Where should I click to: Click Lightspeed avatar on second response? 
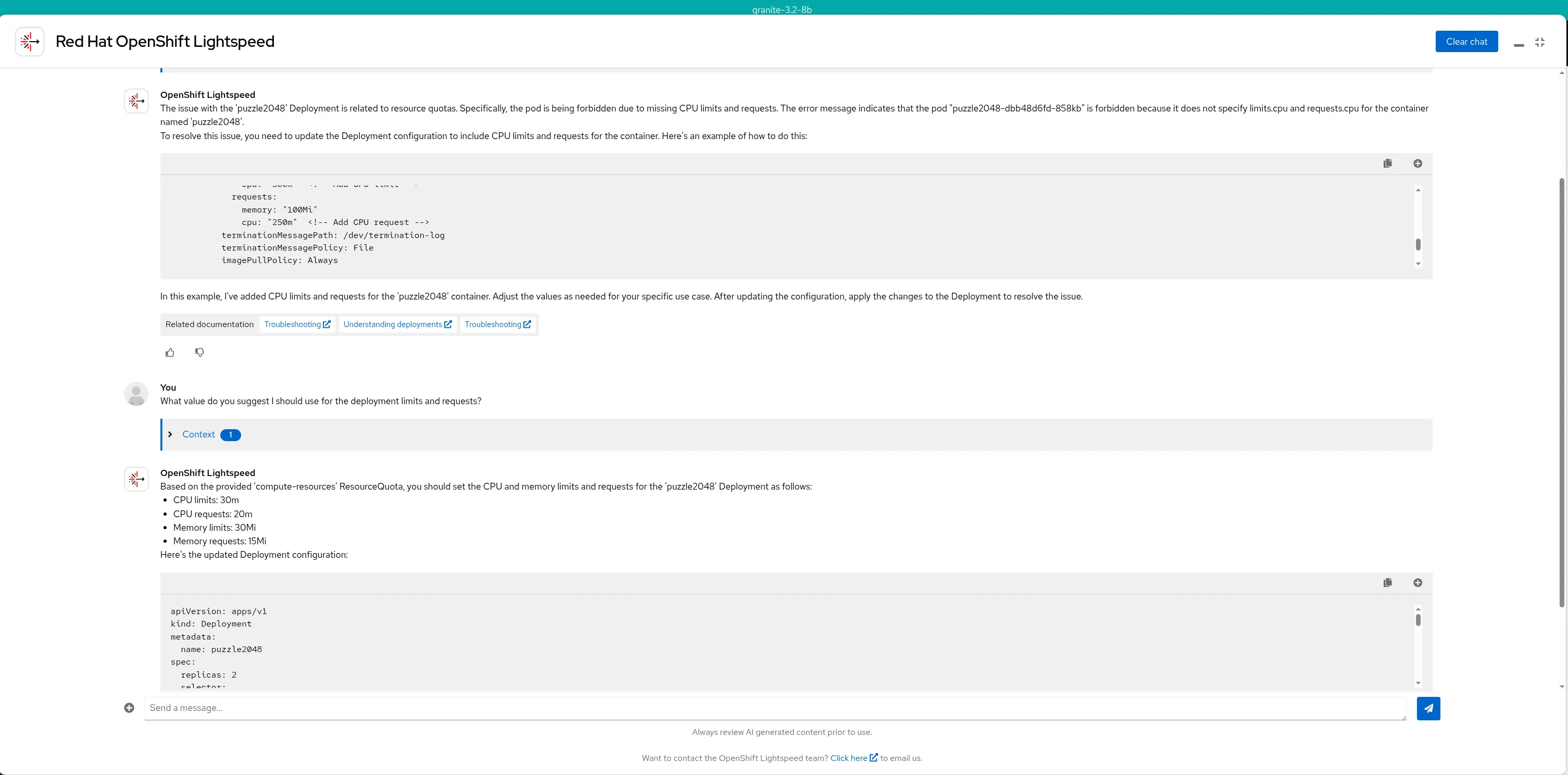(x=136, y=479)
